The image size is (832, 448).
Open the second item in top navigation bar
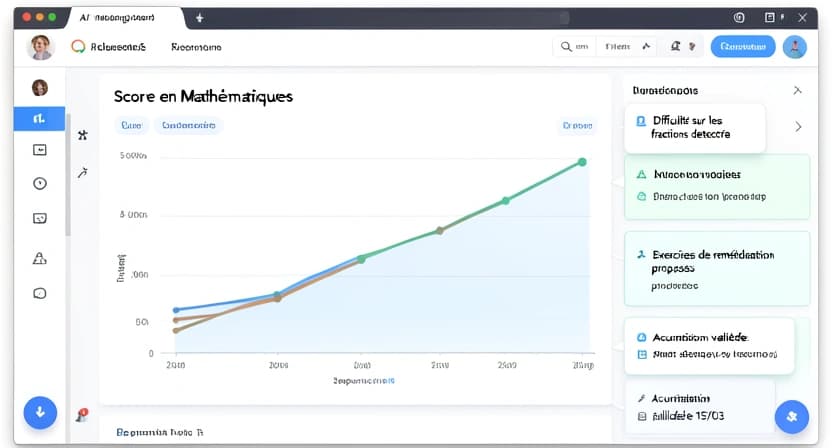coord(196,47)
